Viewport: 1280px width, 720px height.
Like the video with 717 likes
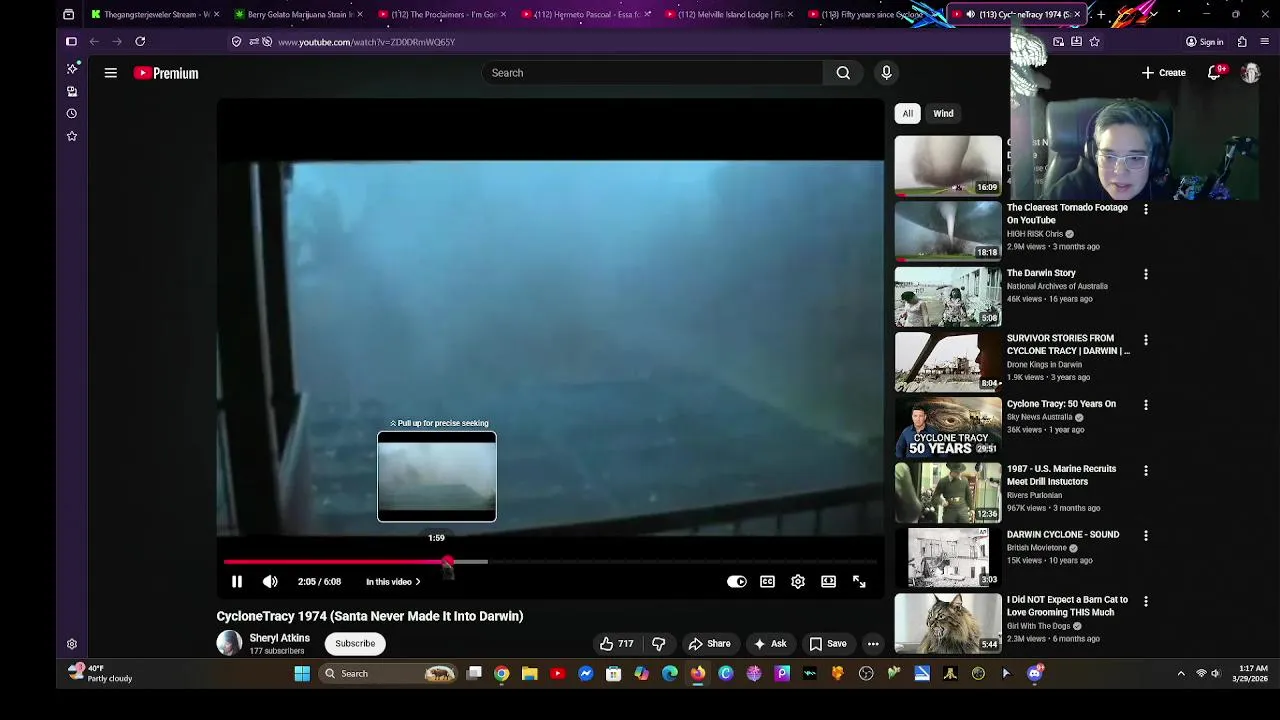tap(616, 644)
